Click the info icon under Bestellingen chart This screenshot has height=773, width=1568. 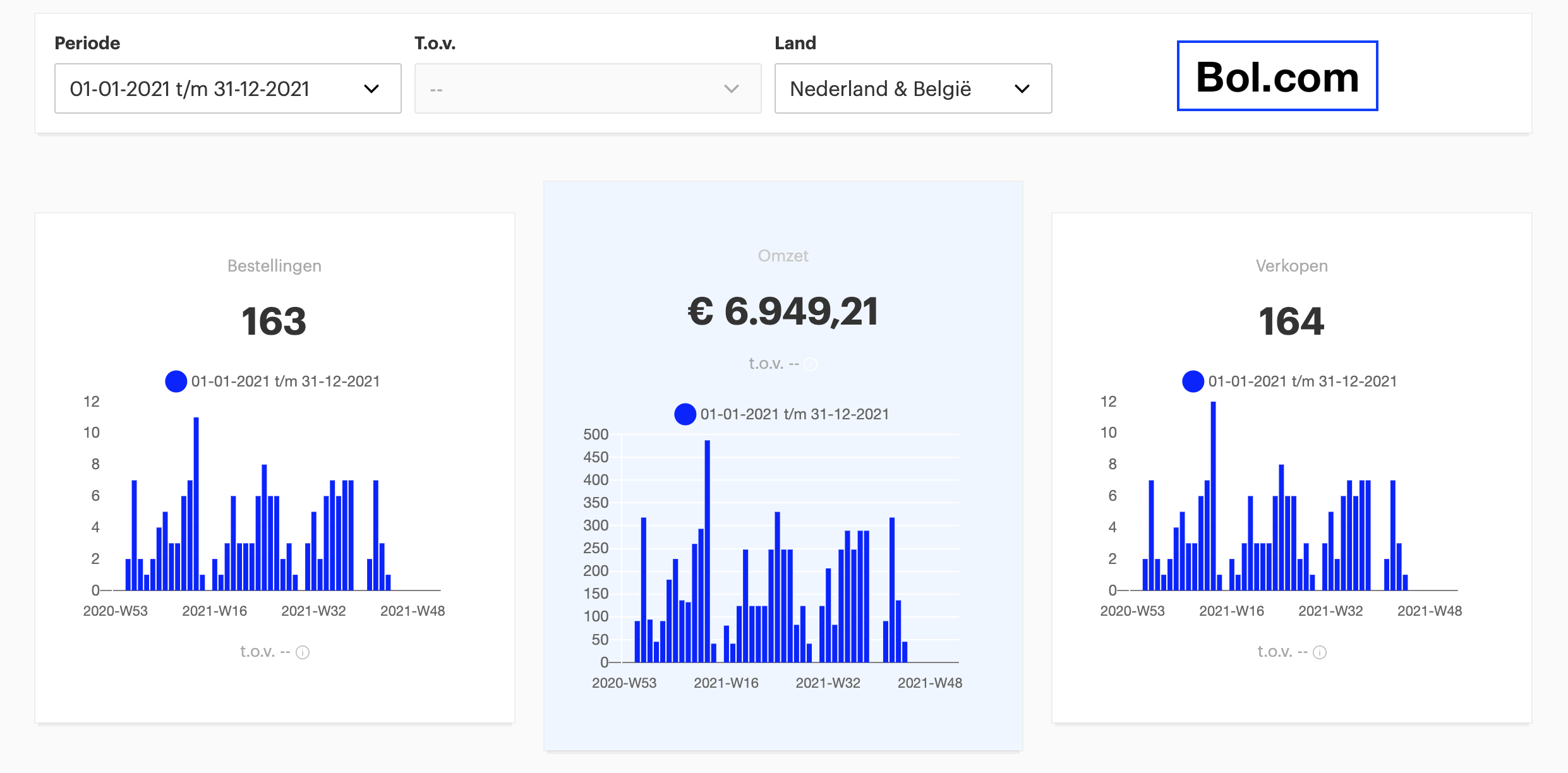click(303, 652)
